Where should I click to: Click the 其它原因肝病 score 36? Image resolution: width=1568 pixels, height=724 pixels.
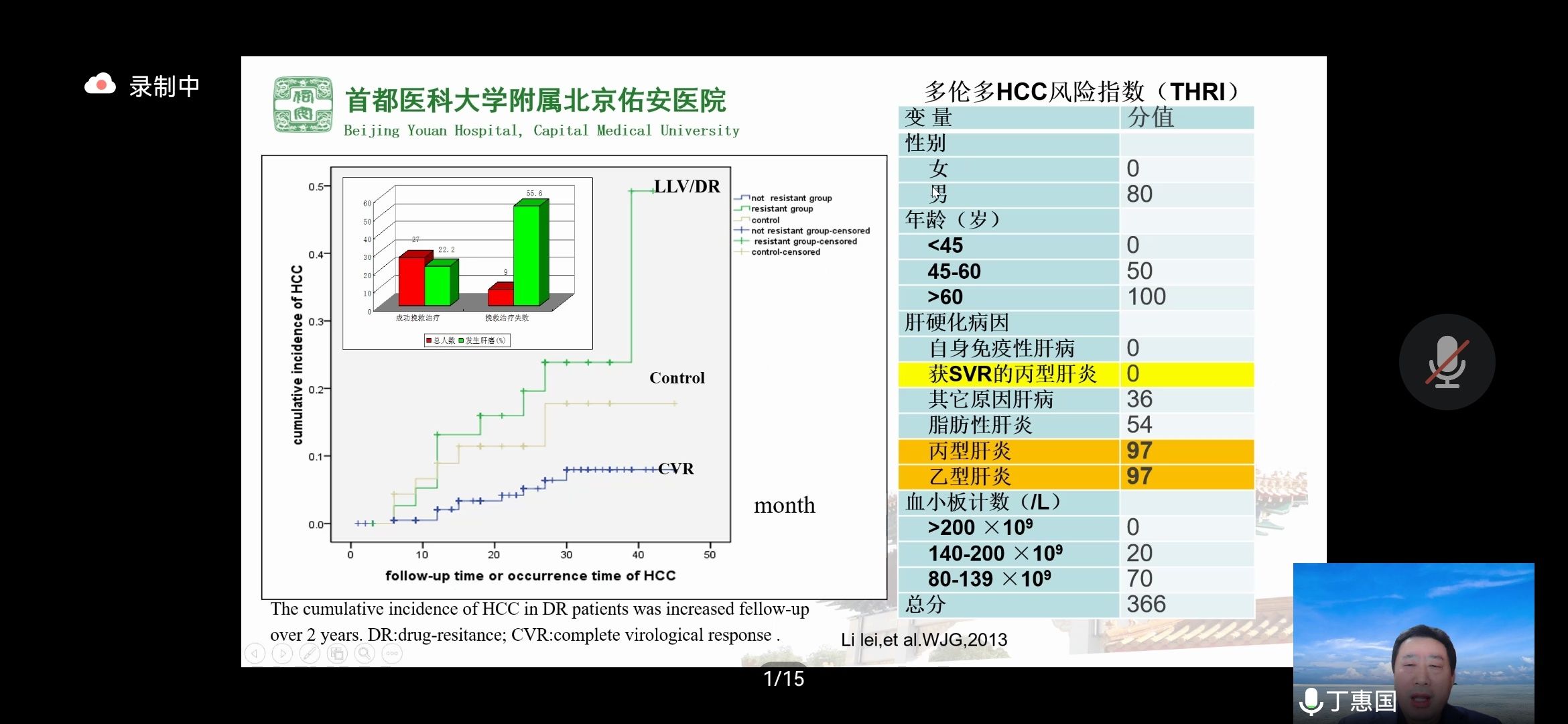tap(1139, 400)
